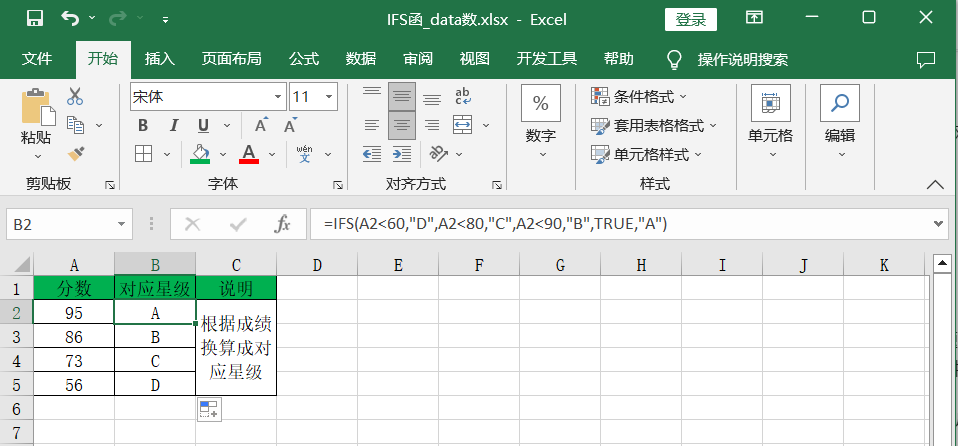Click the wén phonetic guide icon
Viewport: 958px width, 446px height.
point(304,153)
